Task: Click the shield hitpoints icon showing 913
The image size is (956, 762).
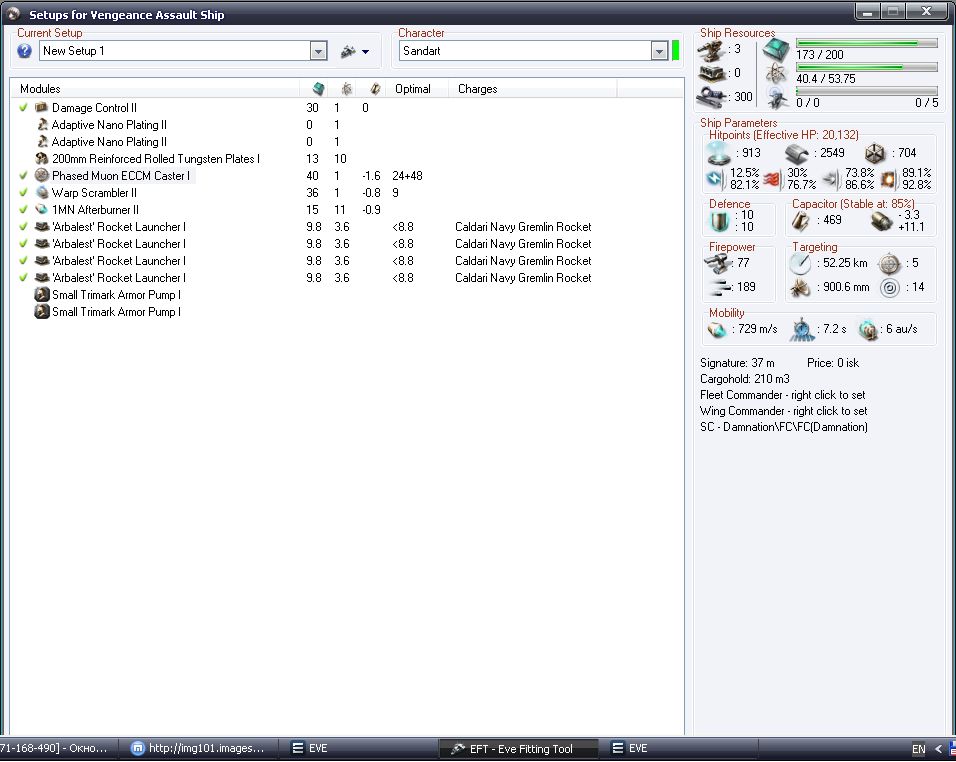Action: (x=719, y=153)
